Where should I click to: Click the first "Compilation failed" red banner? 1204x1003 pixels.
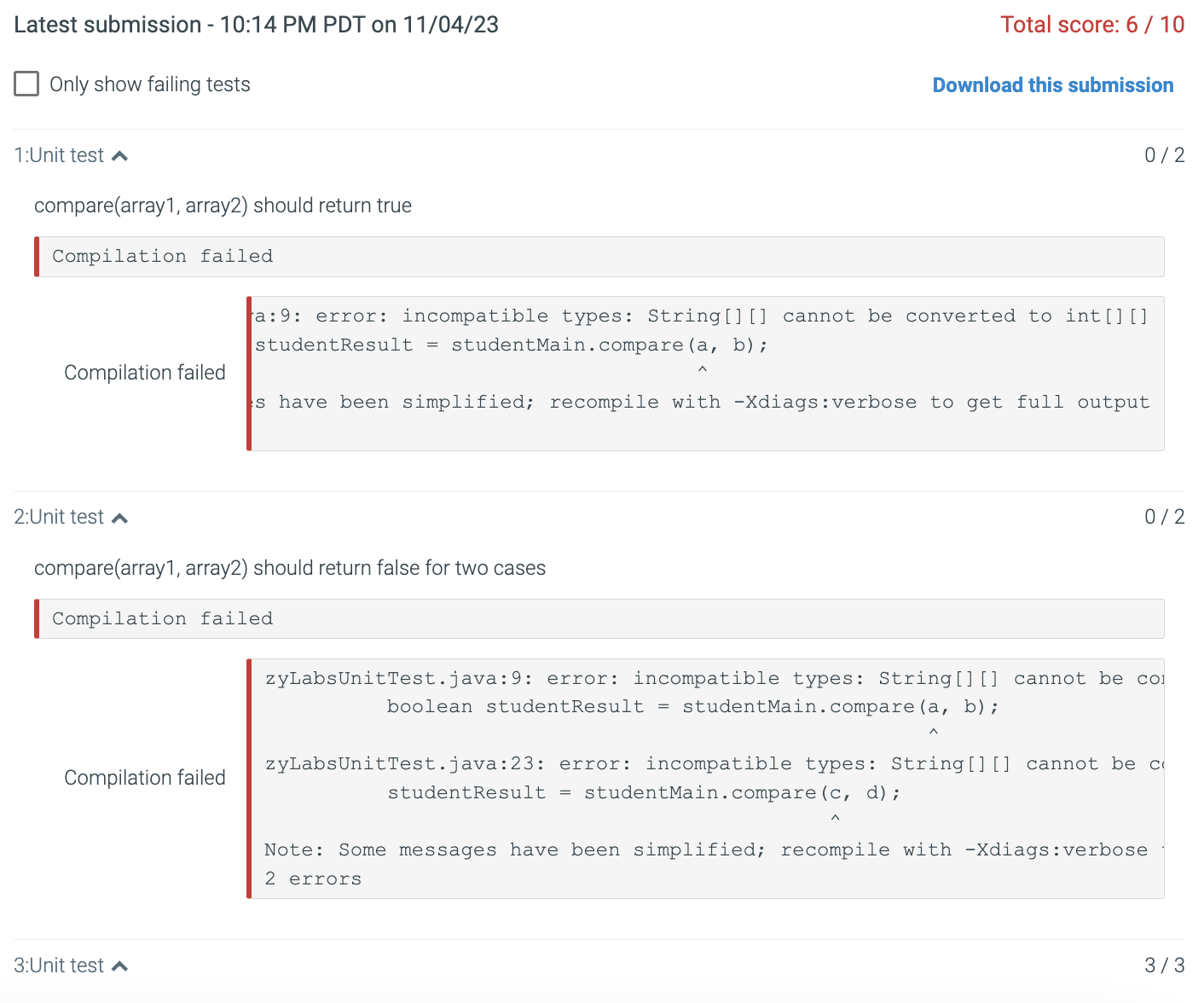163,256
